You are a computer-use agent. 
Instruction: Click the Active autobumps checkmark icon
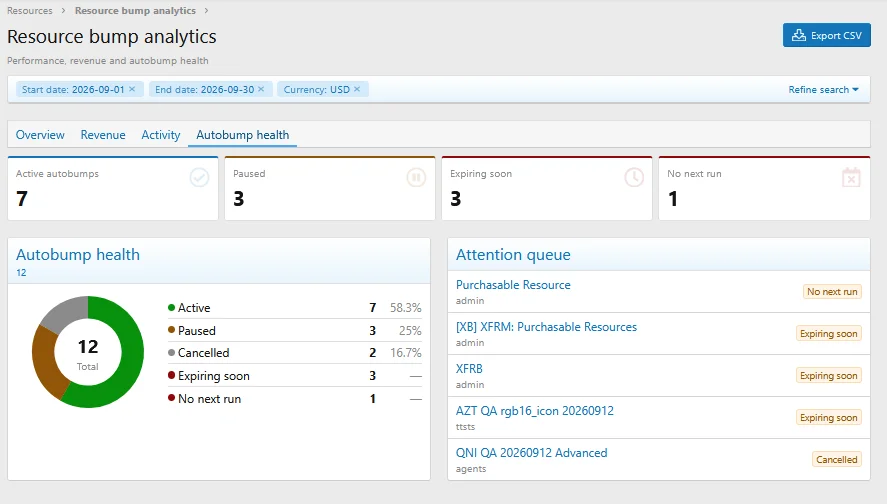pyautogui.click(x=199, y=178)
